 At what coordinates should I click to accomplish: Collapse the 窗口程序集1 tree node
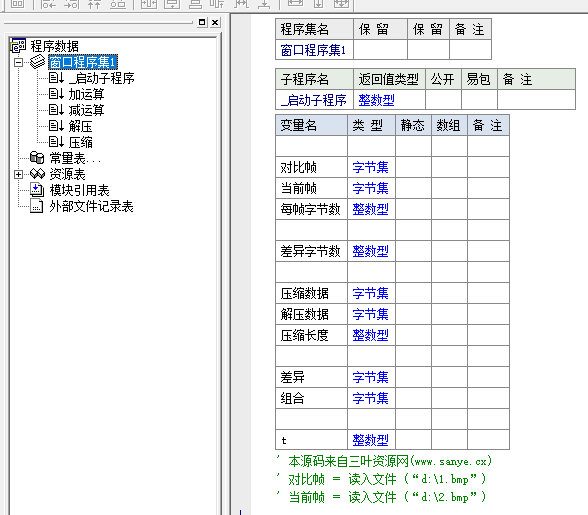(x=18, y=62)
